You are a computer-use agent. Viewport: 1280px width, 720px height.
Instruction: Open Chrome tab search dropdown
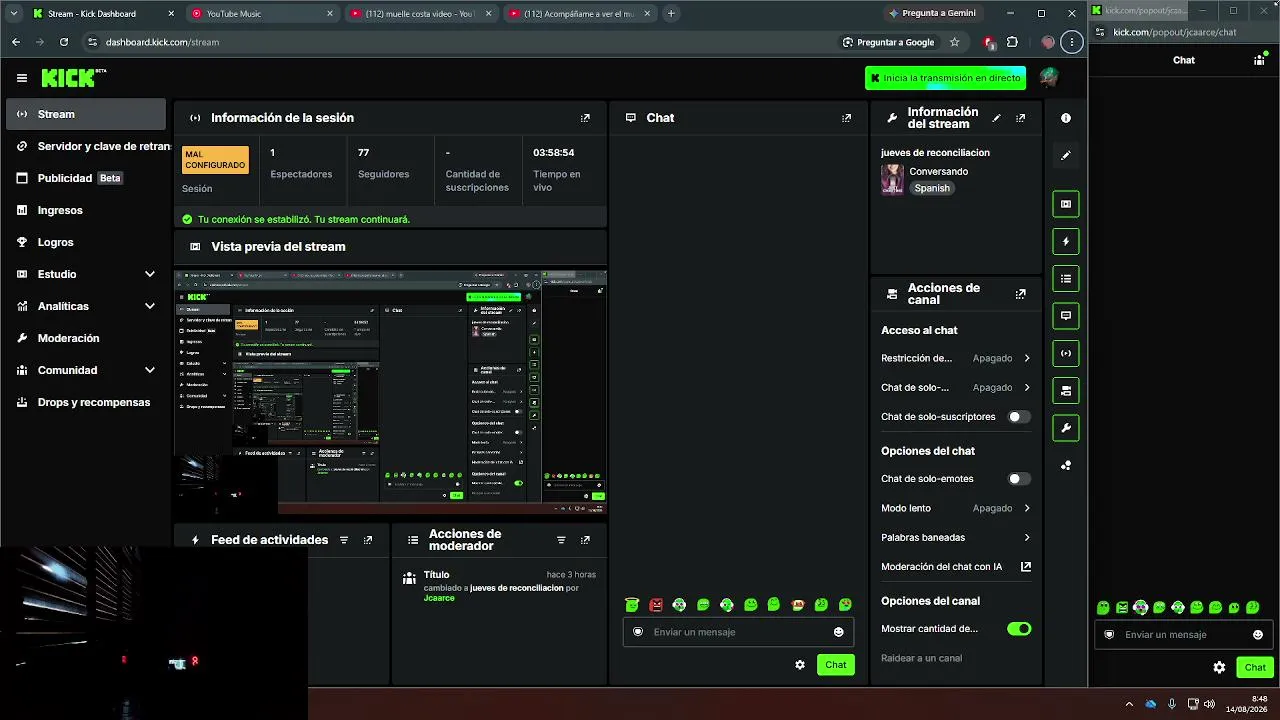[13, 13]
